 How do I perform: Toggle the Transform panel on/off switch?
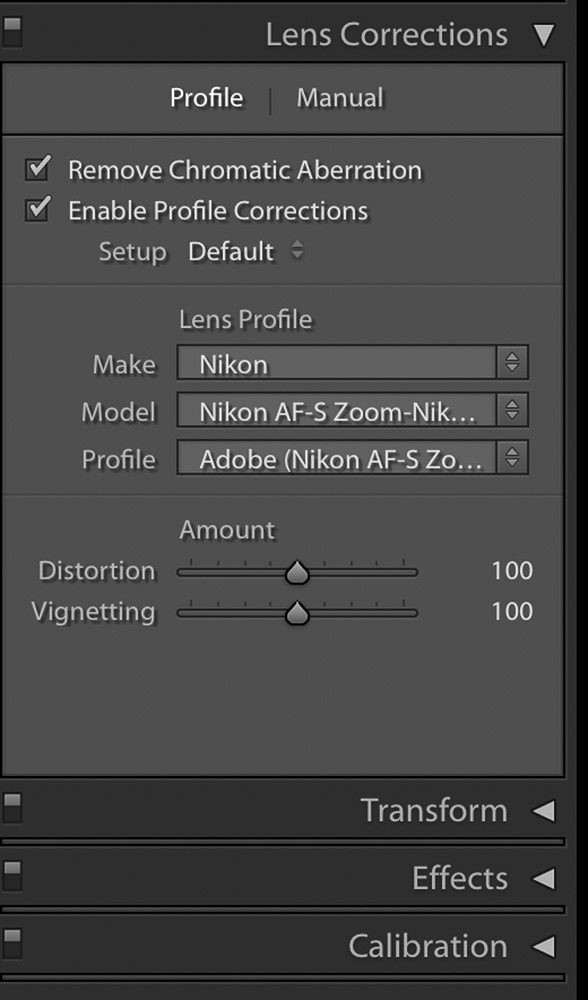[11, 808]
